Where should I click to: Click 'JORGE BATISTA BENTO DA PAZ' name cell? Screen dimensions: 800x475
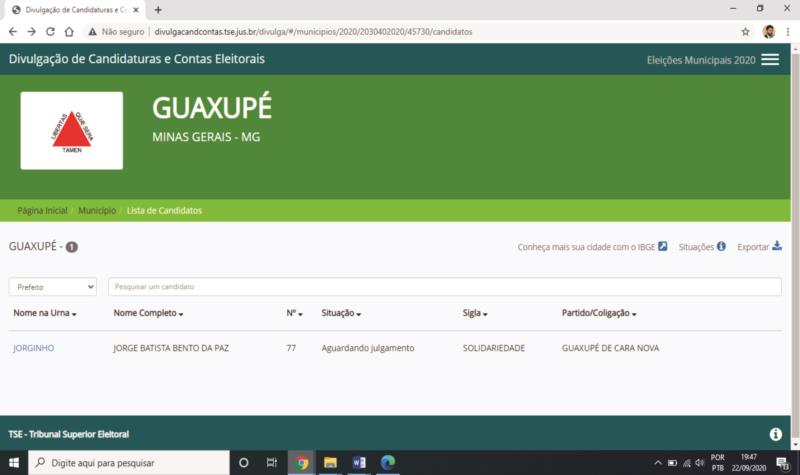click(x=171, y=348)
